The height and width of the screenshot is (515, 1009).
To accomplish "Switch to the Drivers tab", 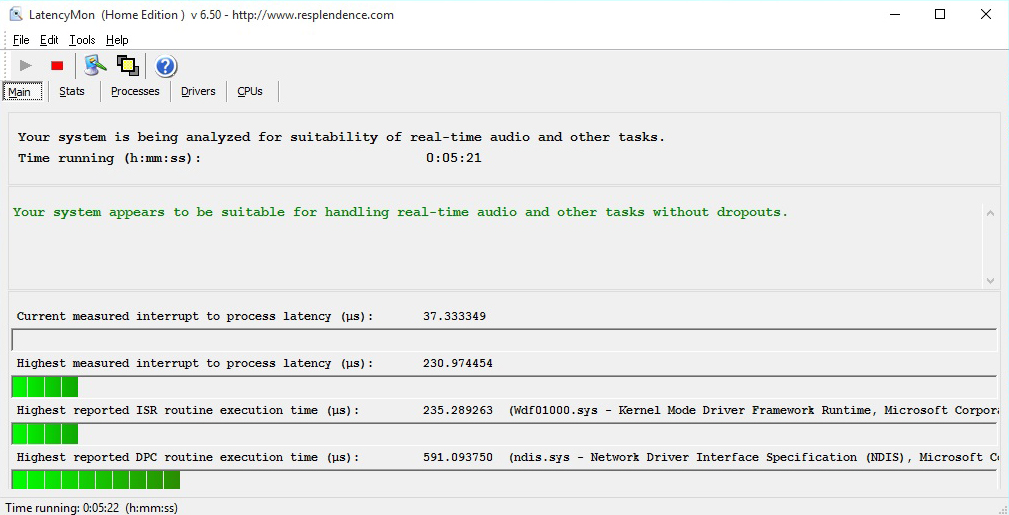I will tap(198, 92).
